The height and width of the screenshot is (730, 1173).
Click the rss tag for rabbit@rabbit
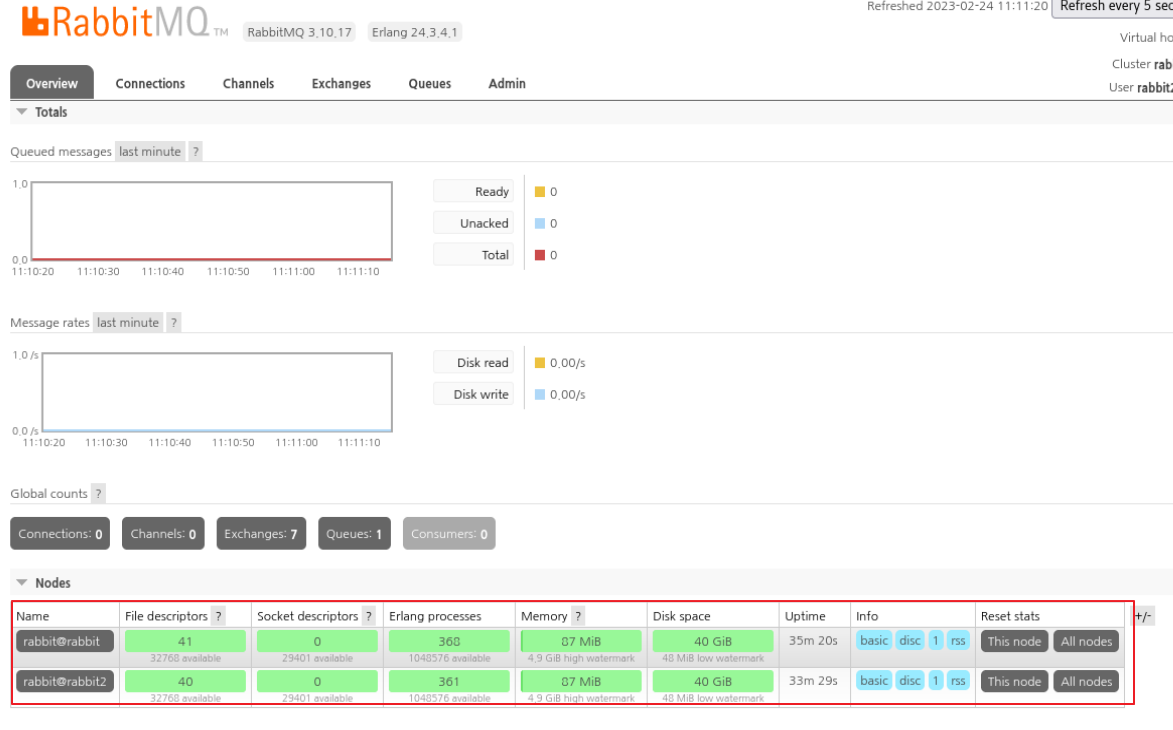click(958, 641)
